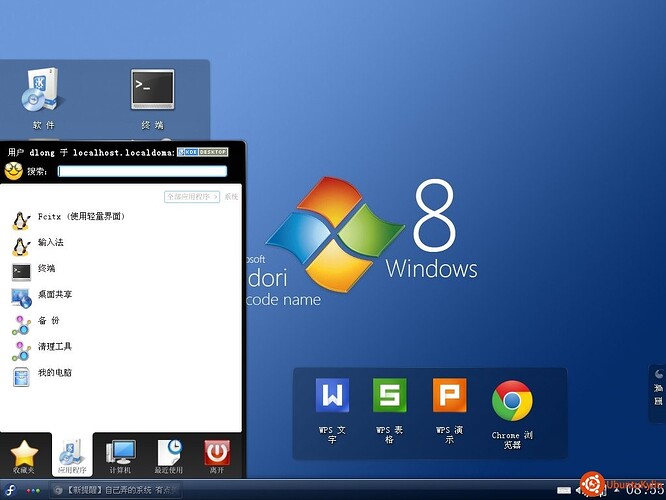Click the 系统 breadcrumb label
This screenshot has height=500, width=666.
[231, 197]
